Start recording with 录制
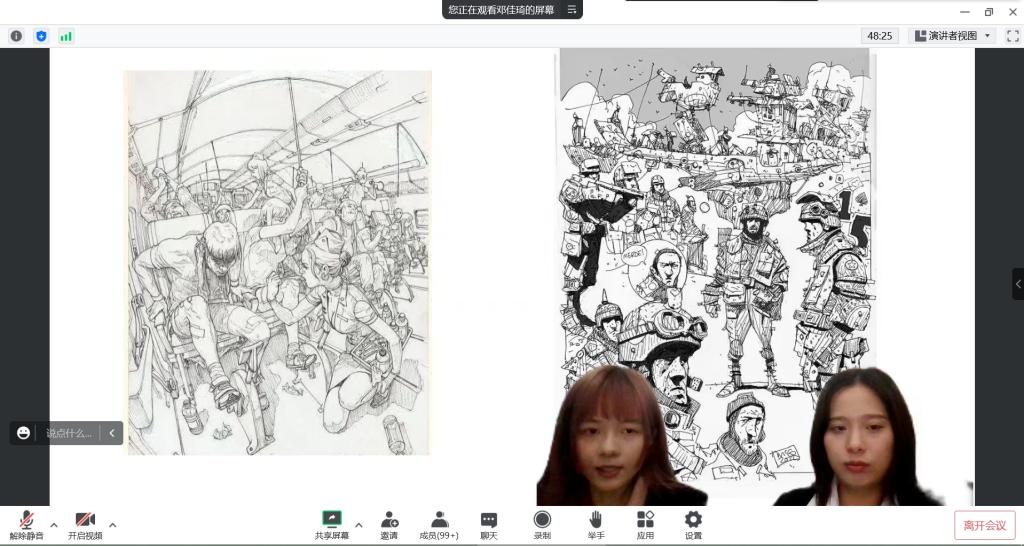1024x546 pixels. click(541, 525)
